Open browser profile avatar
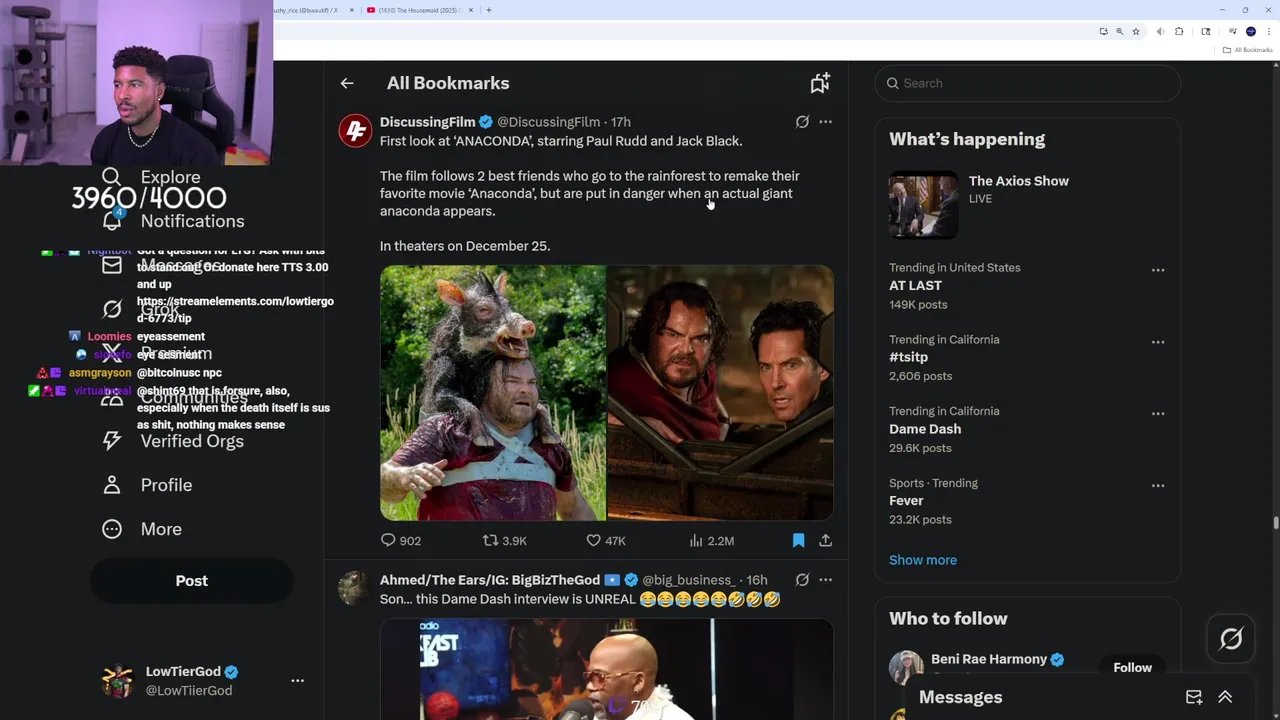 click(1250, 32)
